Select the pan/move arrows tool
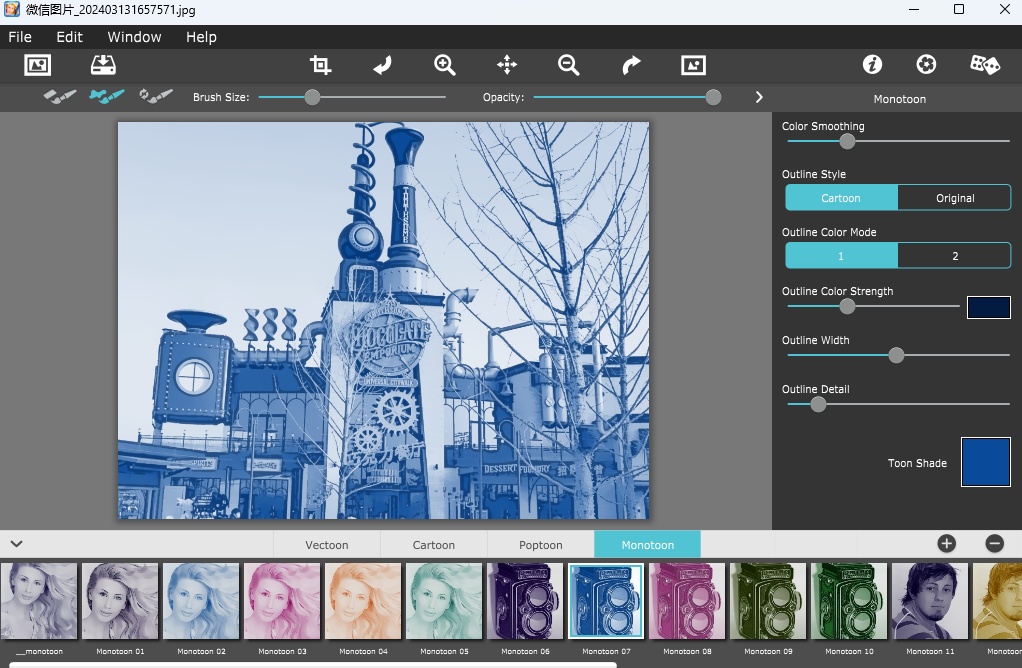The width and height of the screenshot is (1022, 668). tap(506, 65)
